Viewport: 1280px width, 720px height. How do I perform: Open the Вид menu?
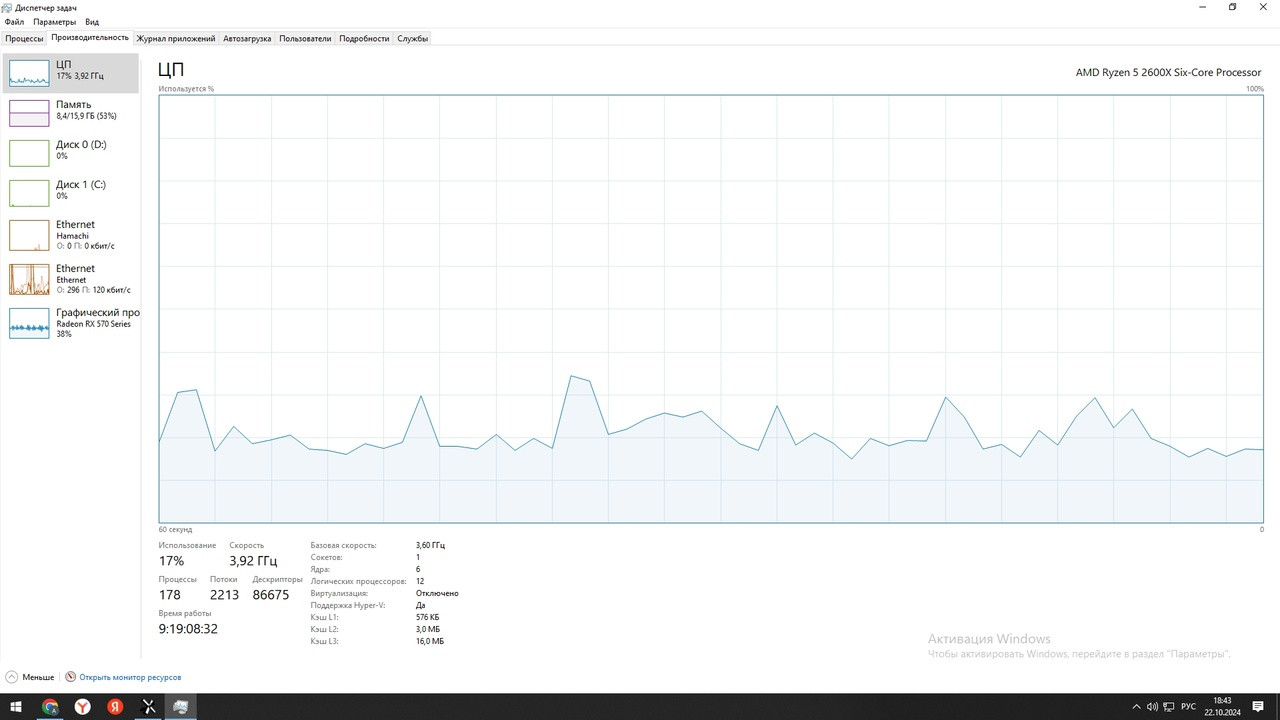pos(92,21)
